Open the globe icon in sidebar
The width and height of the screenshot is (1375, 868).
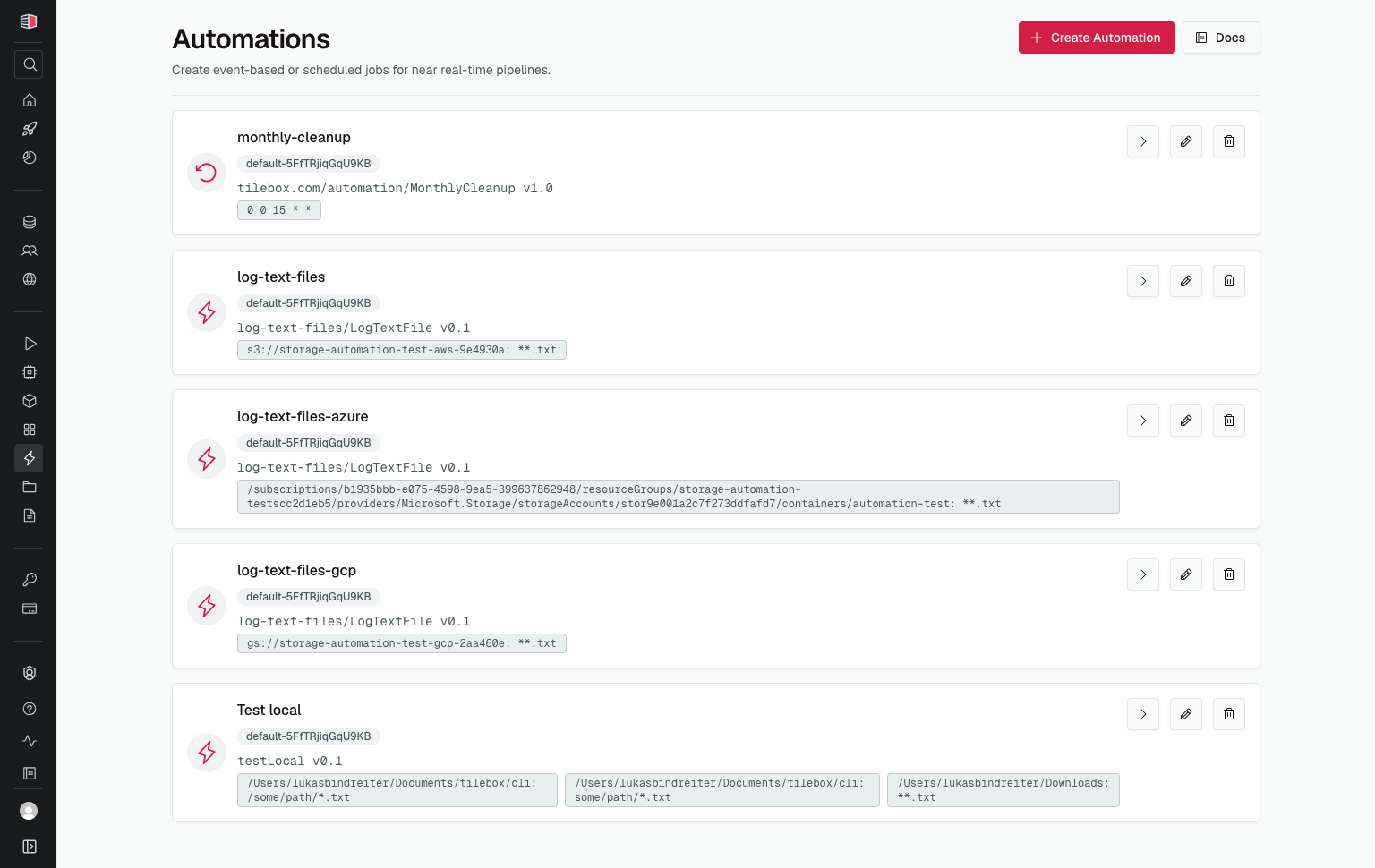29,279
